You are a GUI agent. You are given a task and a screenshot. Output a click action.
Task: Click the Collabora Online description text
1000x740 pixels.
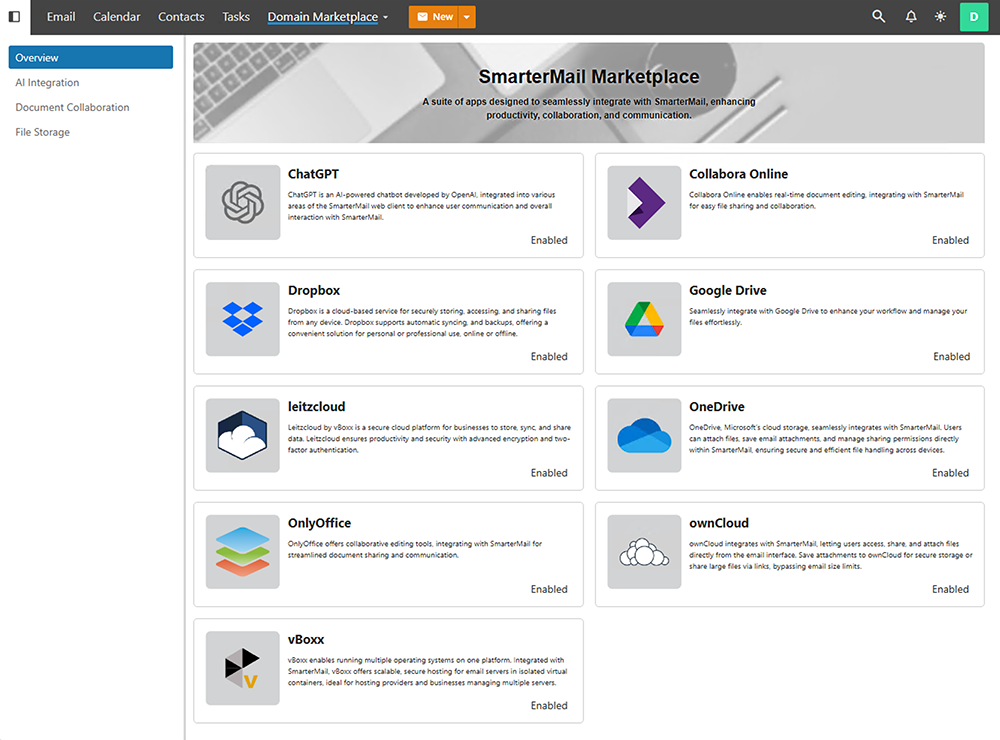827,200
